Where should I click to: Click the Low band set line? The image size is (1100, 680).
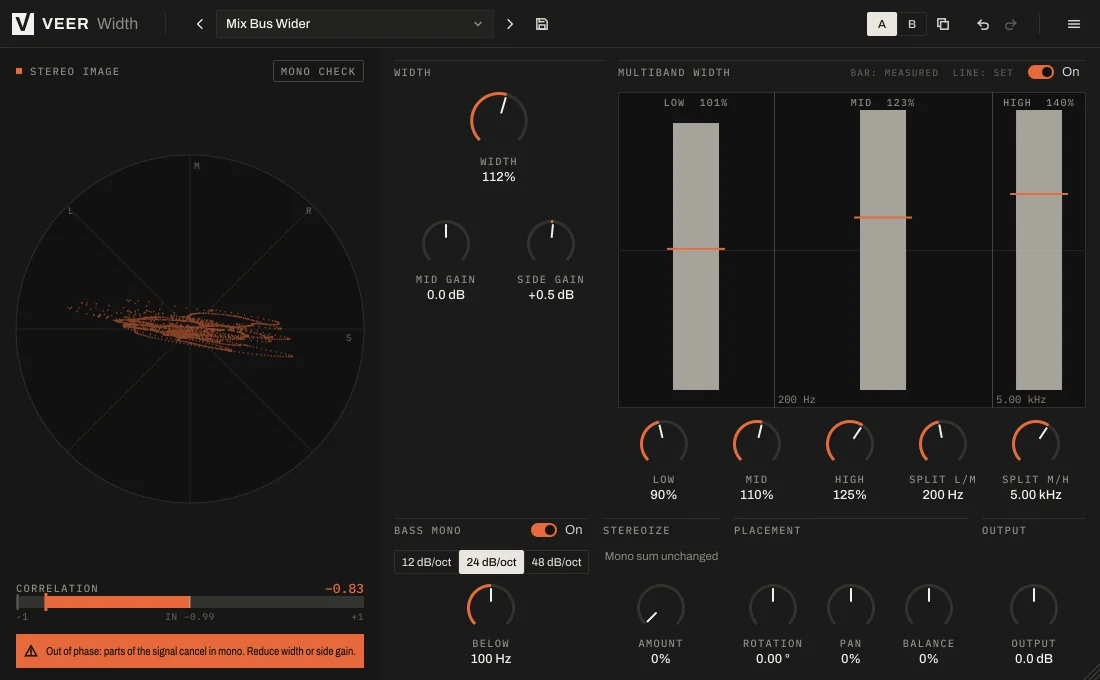696,249
